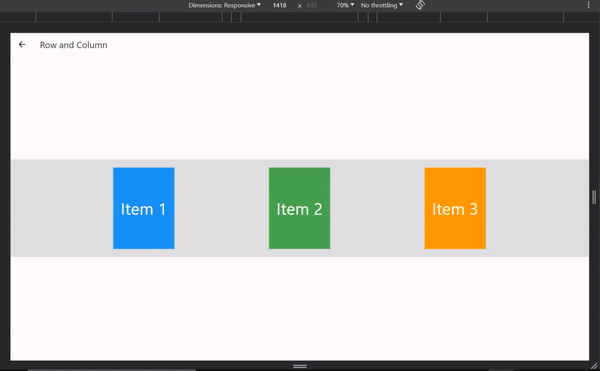Click the viewport width field 1418

(x=280, y=5)
